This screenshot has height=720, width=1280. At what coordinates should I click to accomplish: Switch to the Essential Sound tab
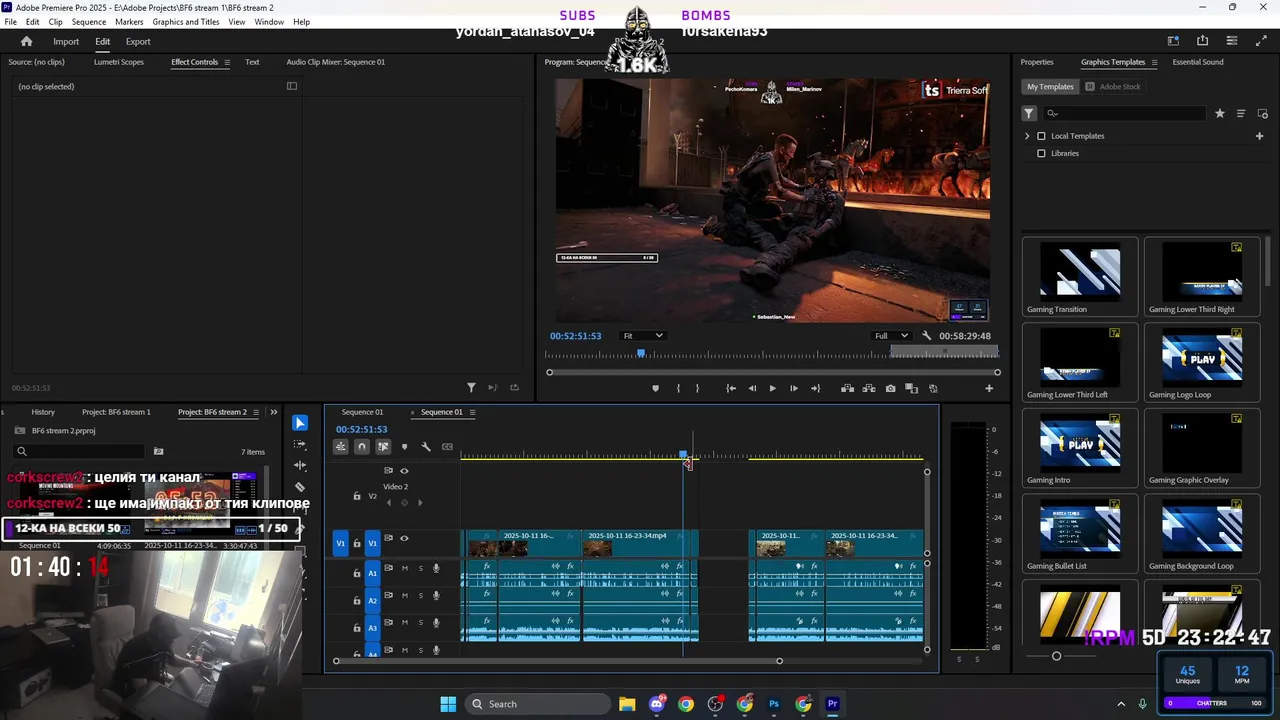(1197, 62)
